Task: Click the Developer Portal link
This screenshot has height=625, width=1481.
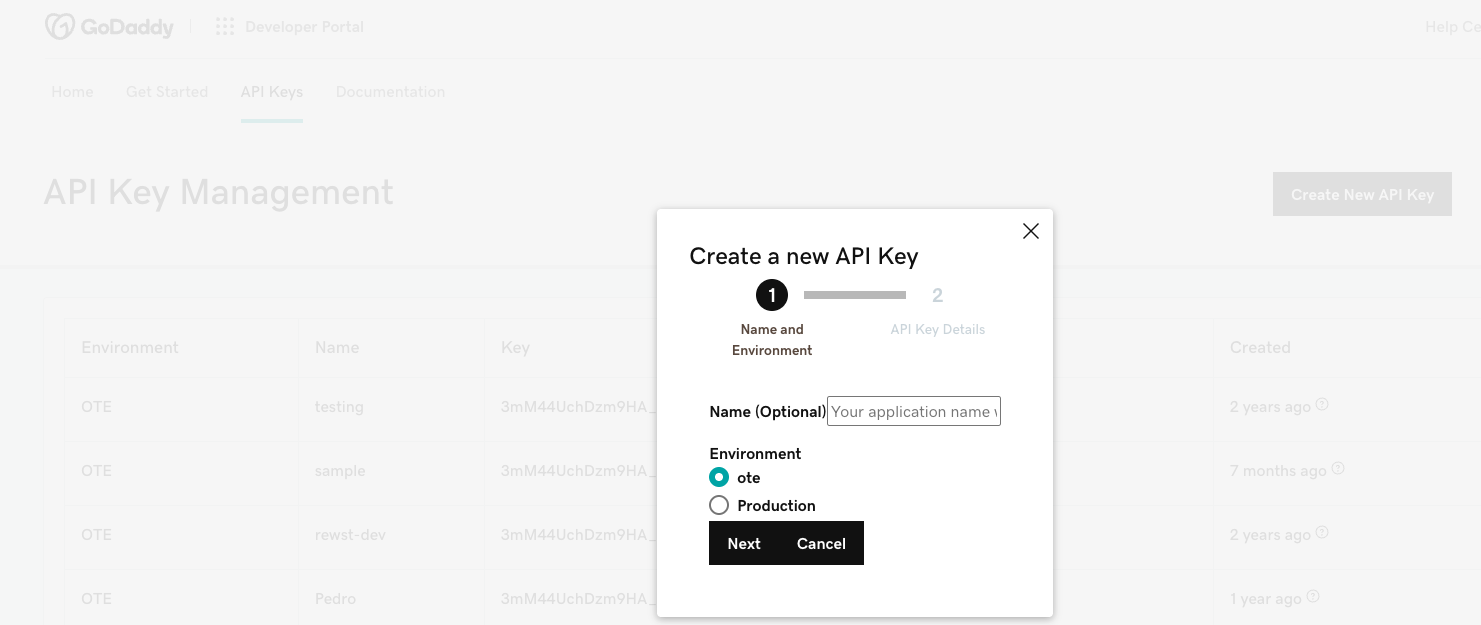Action: (304, 27)
